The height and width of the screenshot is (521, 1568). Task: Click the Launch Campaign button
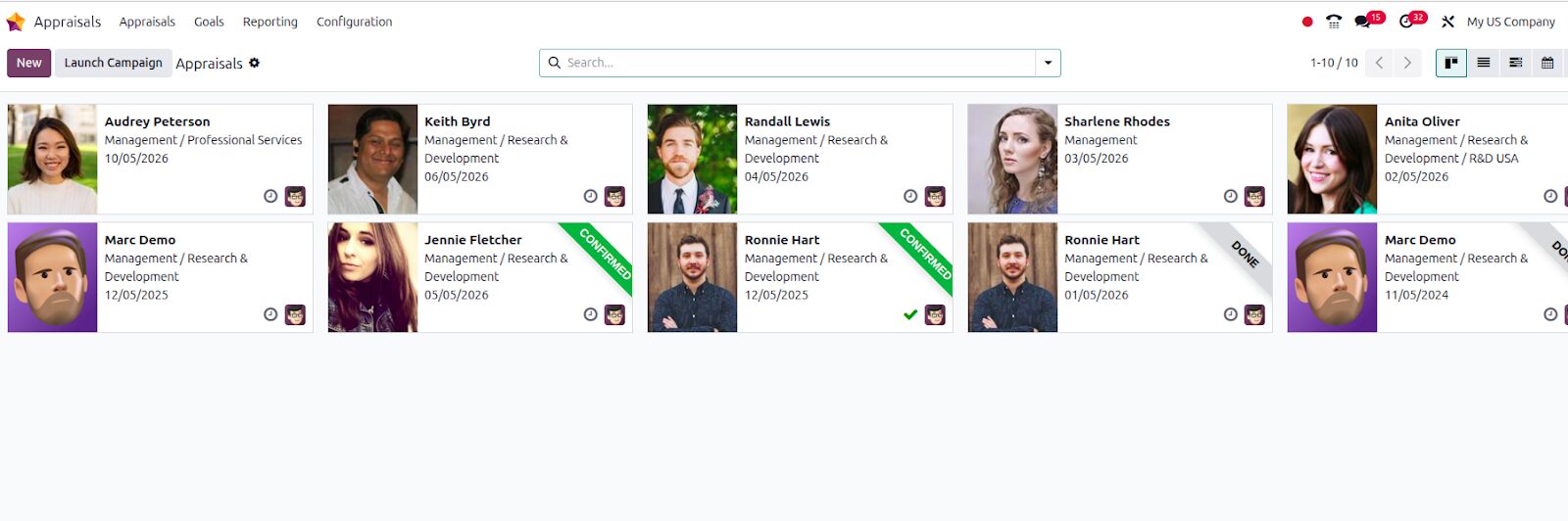(114, 63)
